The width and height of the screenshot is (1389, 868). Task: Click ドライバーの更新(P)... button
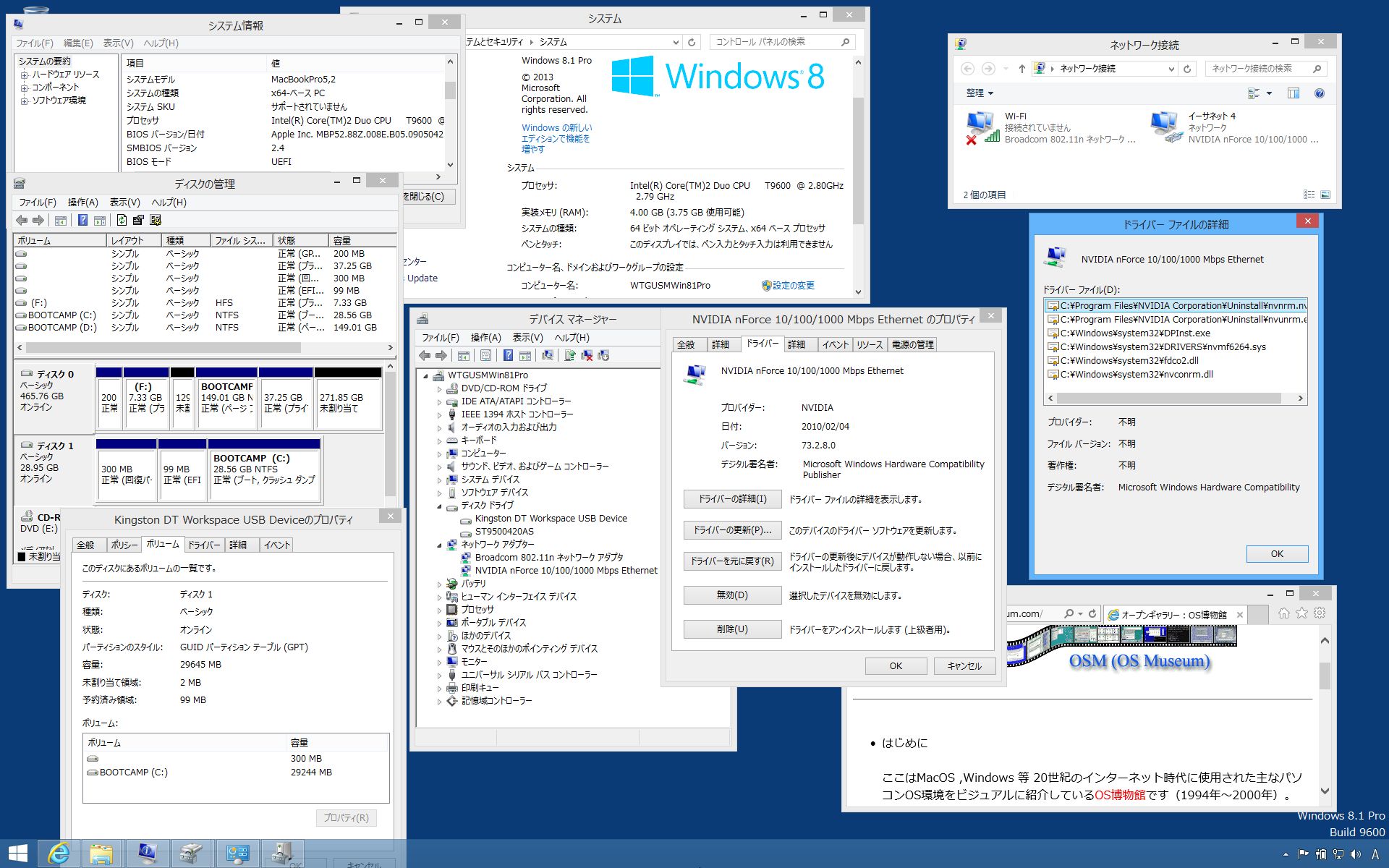coord(732,530)
